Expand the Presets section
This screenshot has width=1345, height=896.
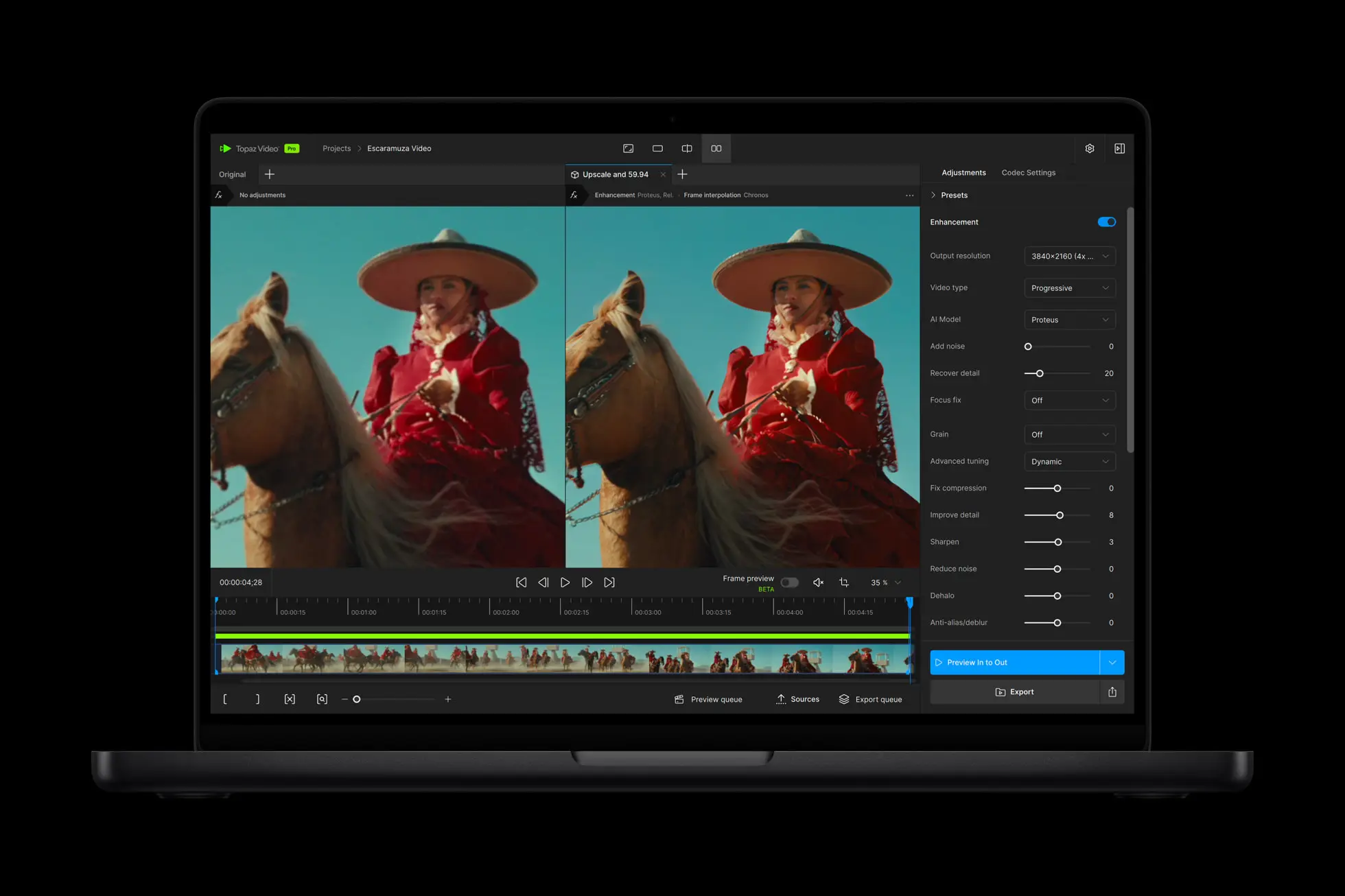click(x=954, y=195)
